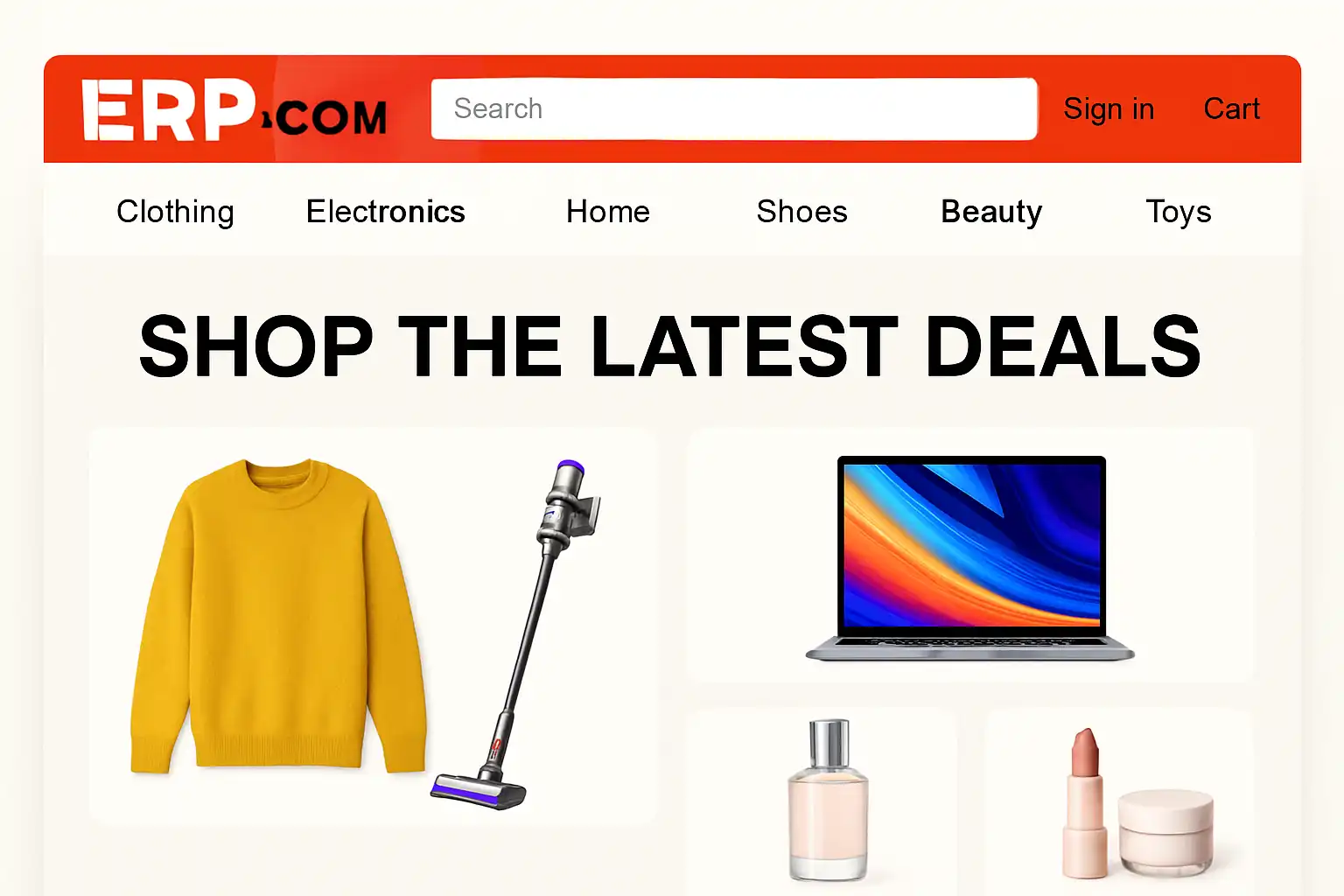Click the yellow sweater product image

coord(278,616)
